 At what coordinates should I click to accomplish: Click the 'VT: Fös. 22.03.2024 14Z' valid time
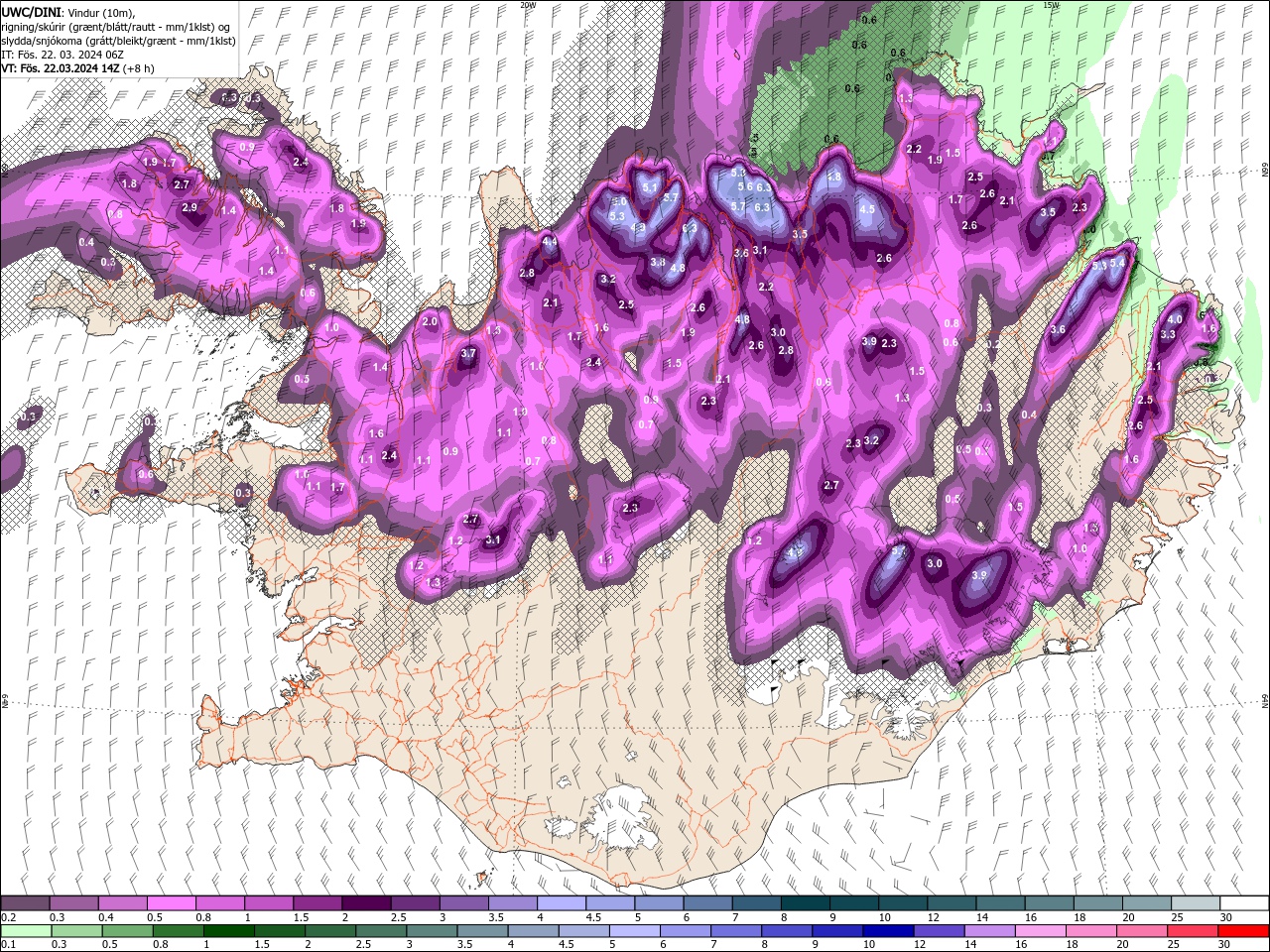click(x=60, y=68)
